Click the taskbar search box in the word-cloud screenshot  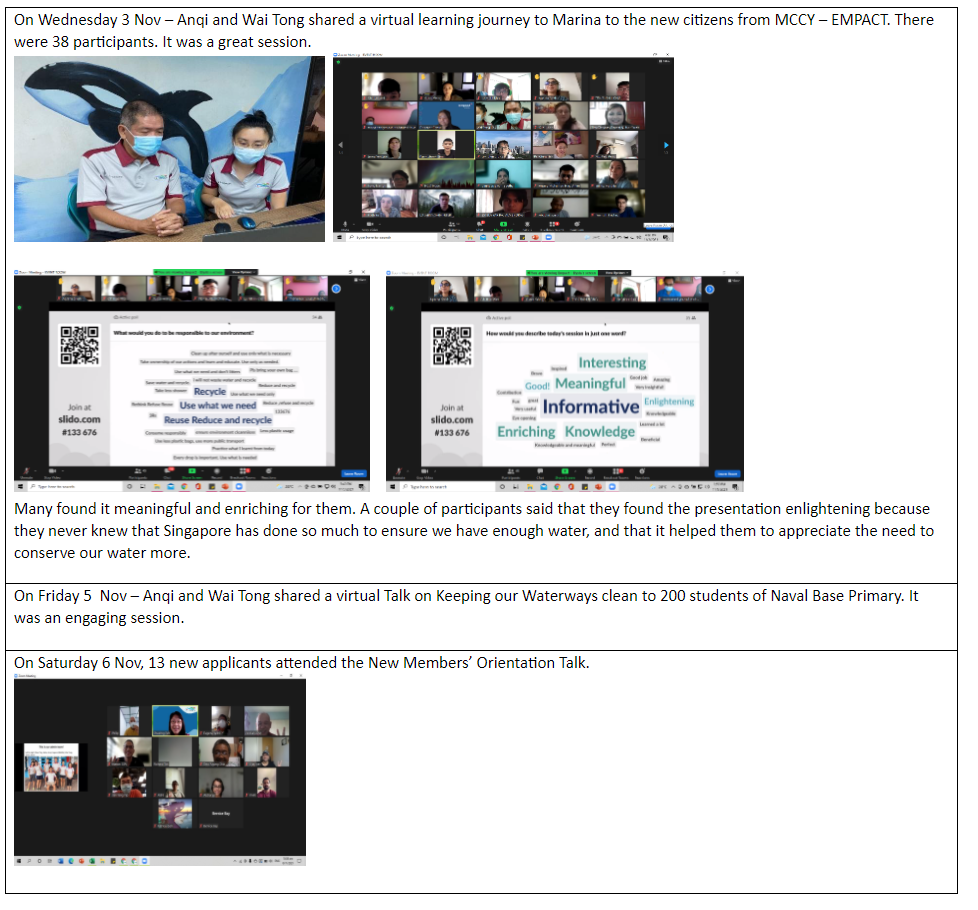[x=447, y=486]
